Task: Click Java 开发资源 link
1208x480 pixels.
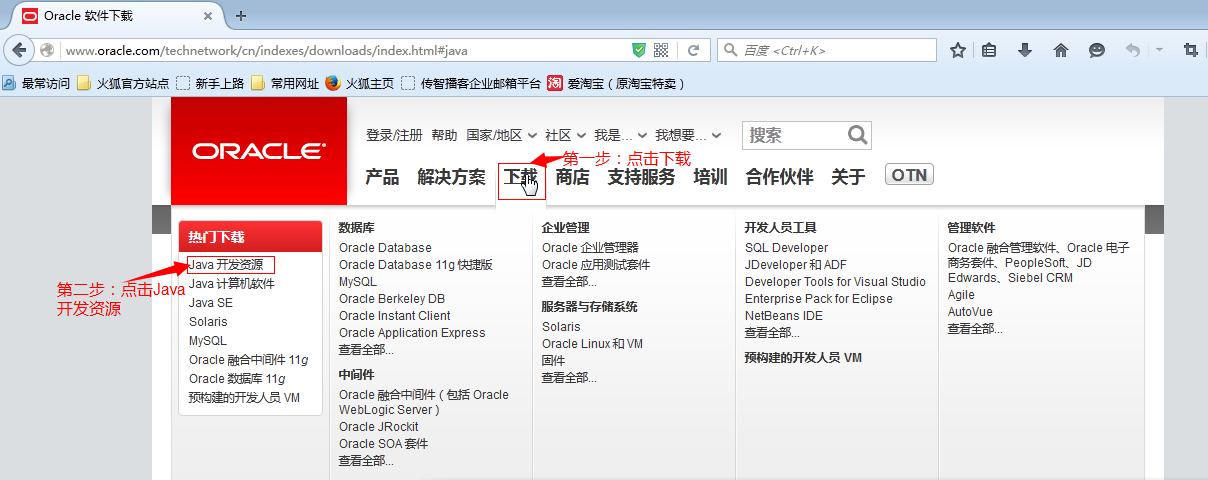Action: point(226,265)
